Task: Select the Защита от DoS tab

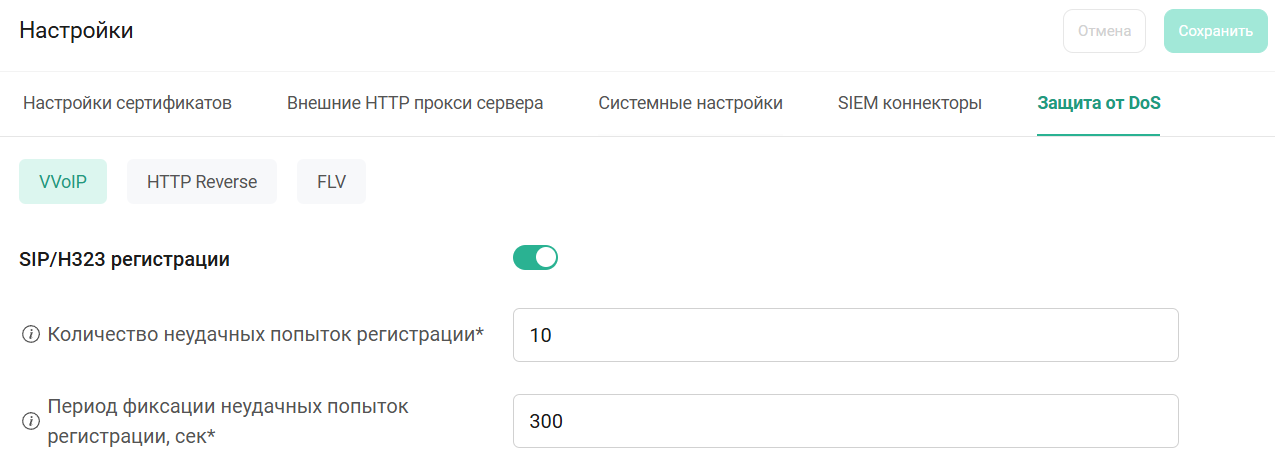Action: point(1098,103)
